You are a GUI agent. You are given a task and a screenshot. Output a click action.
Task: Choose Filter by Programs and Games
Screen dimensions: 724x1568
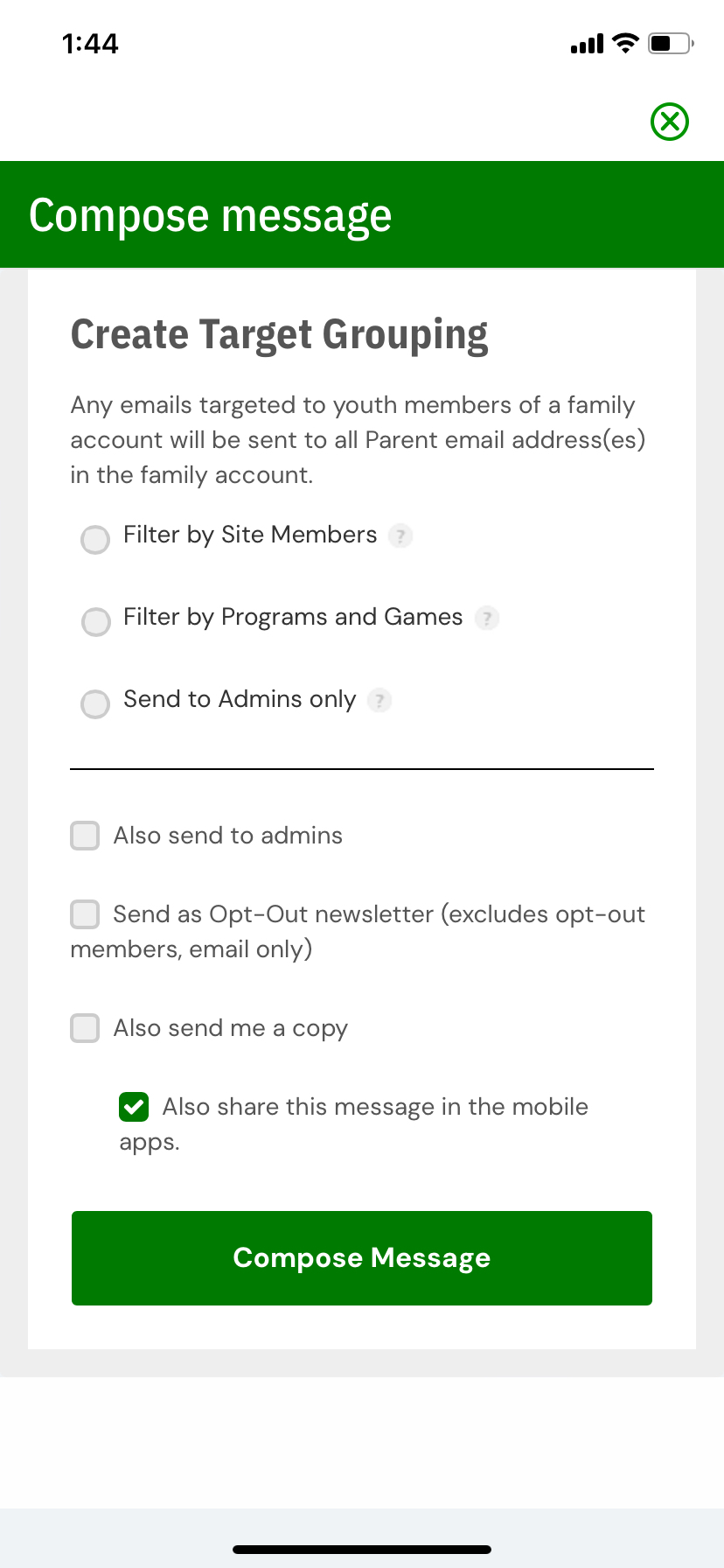click(95, 622)
